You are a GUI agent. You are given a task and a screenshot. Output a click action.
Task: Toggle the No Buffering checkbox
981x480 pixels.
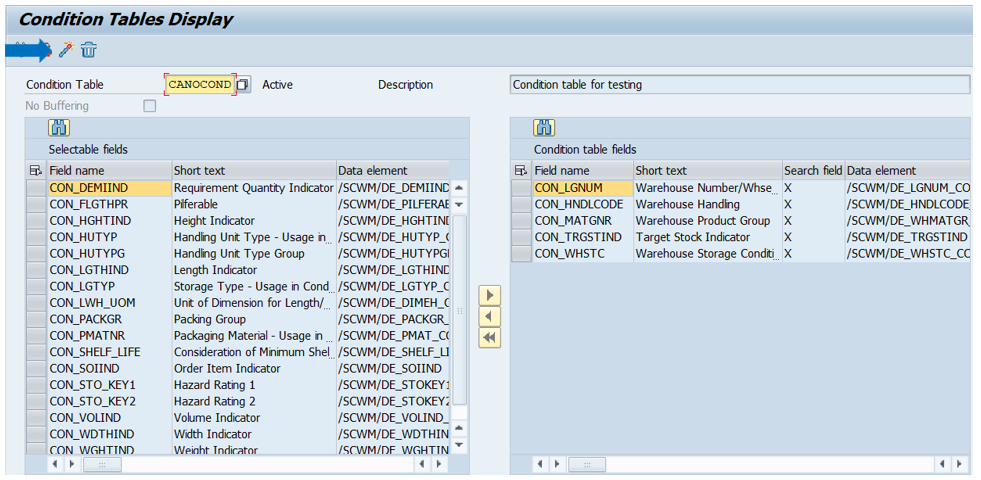coord(149,106)
